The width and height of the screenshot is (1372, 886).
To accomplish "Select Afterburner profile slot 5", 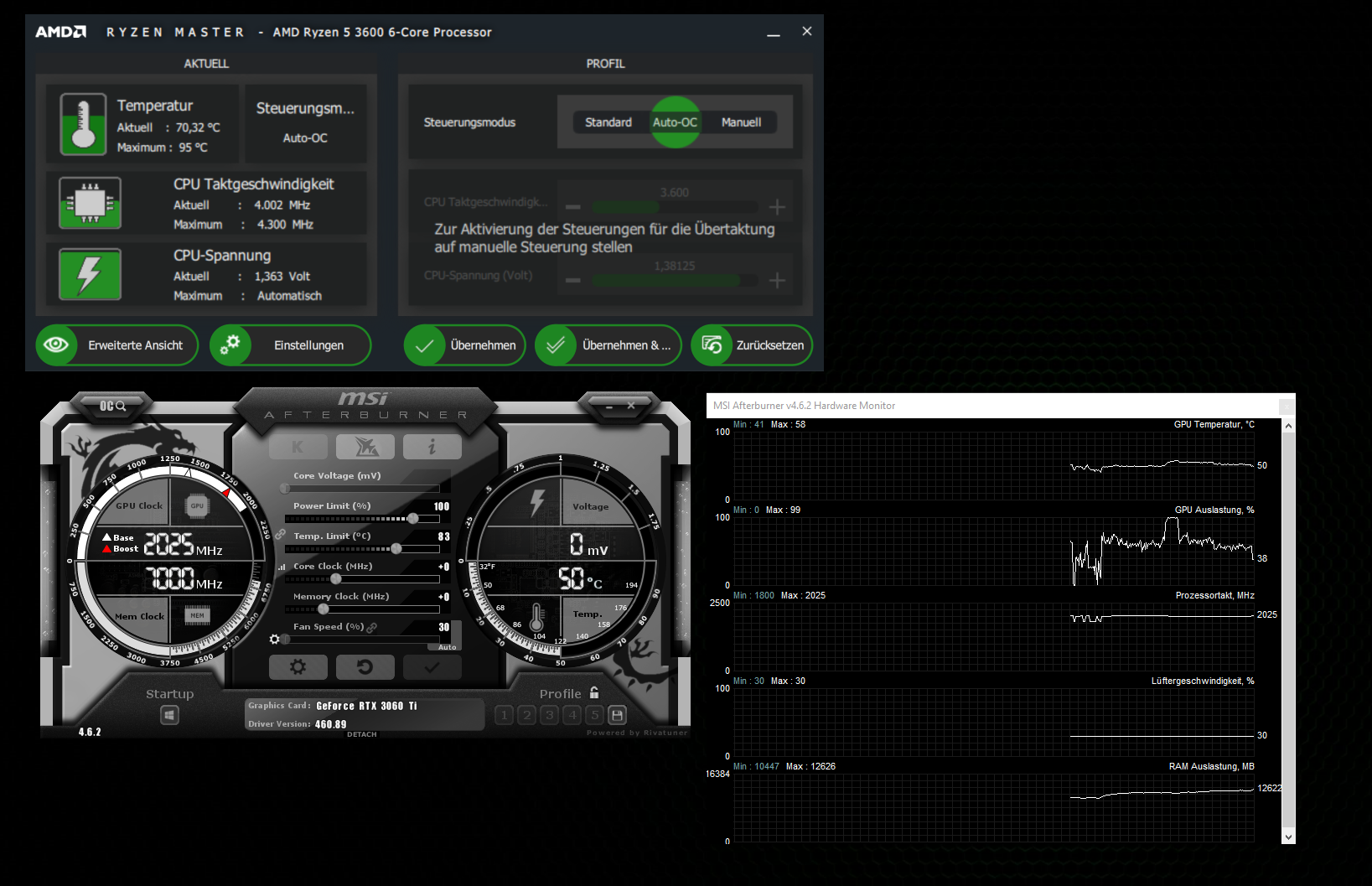I will pos(595,715).
